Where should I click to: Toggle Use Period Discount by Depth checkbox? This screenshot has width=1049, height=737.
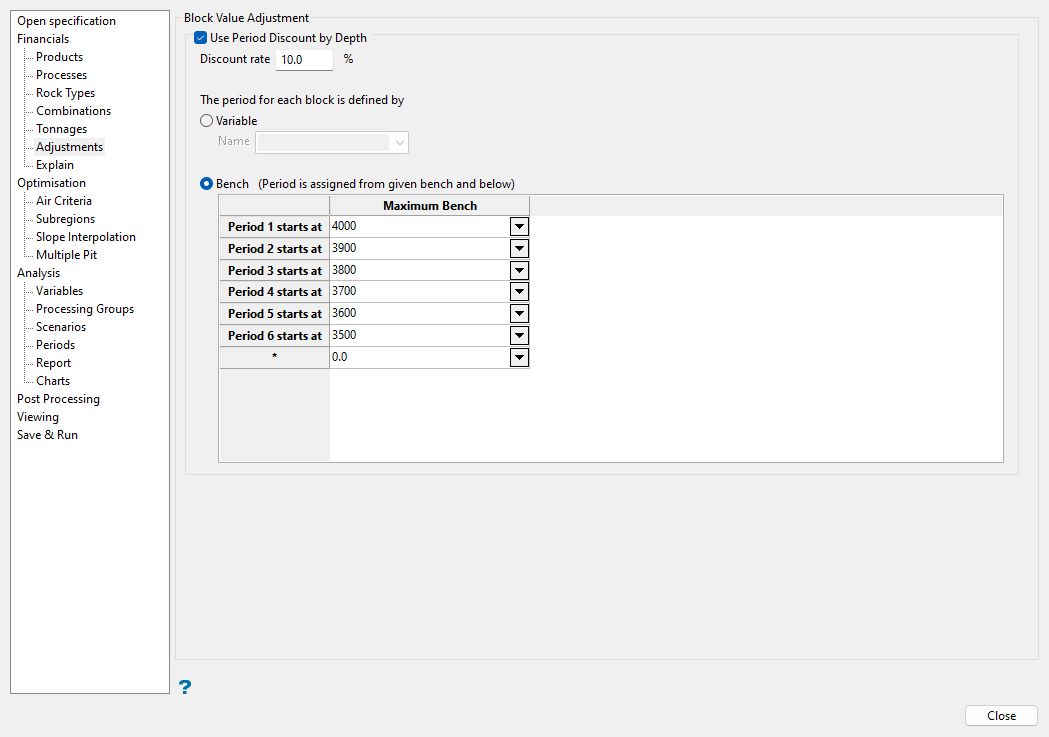[201, 38]
